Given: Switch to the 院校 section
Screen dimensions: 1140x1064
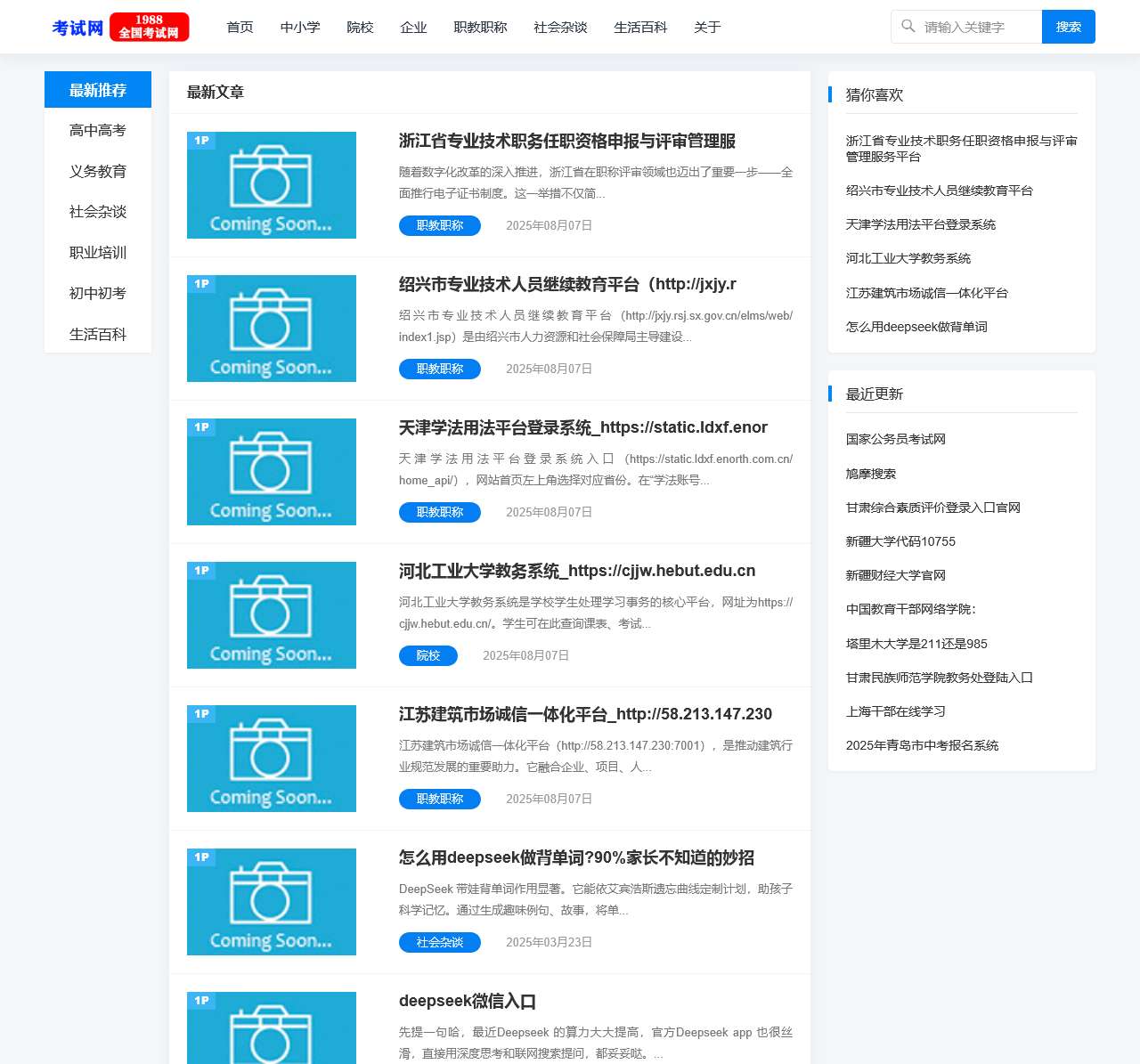Looking at the screenshot, I should tap(360, 28).
